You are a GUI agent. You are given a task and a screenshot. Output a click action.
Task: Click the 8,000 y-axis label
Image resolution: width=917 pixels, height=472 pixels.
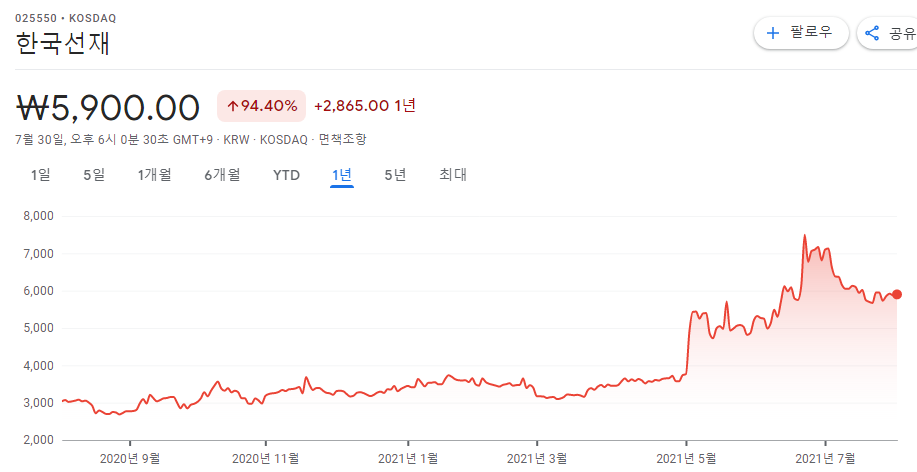coord(39,216)
